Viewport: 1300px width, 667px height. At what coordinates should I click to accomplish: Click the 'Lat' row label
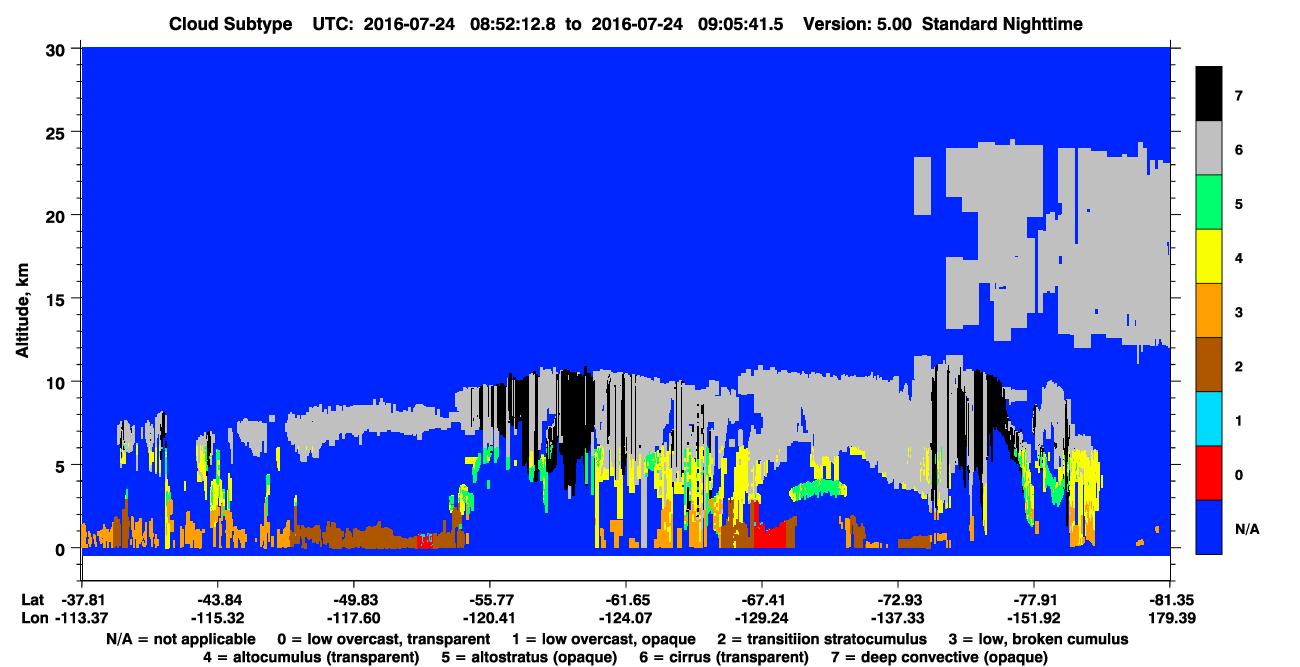point(31,600)
